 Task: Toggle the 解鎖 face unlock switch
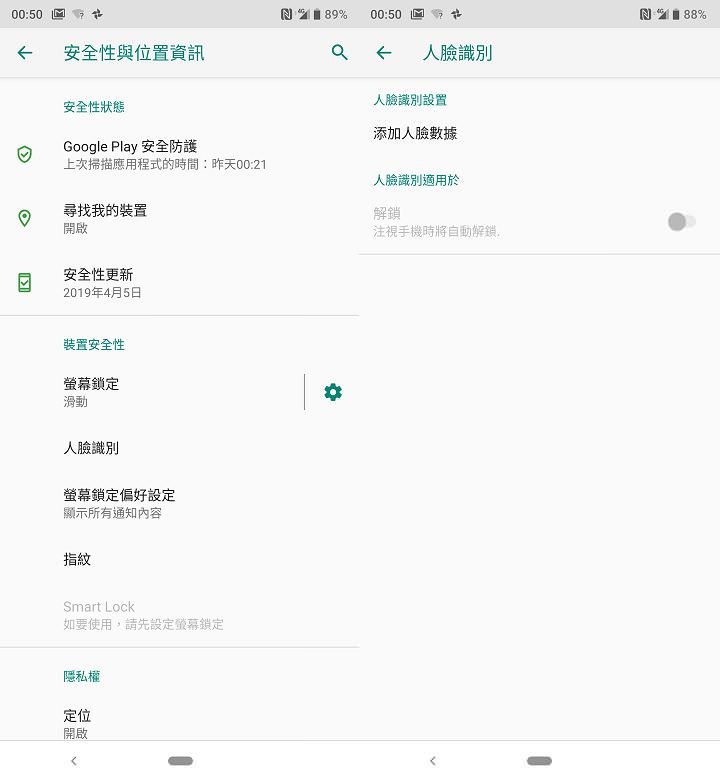point(682,221)
